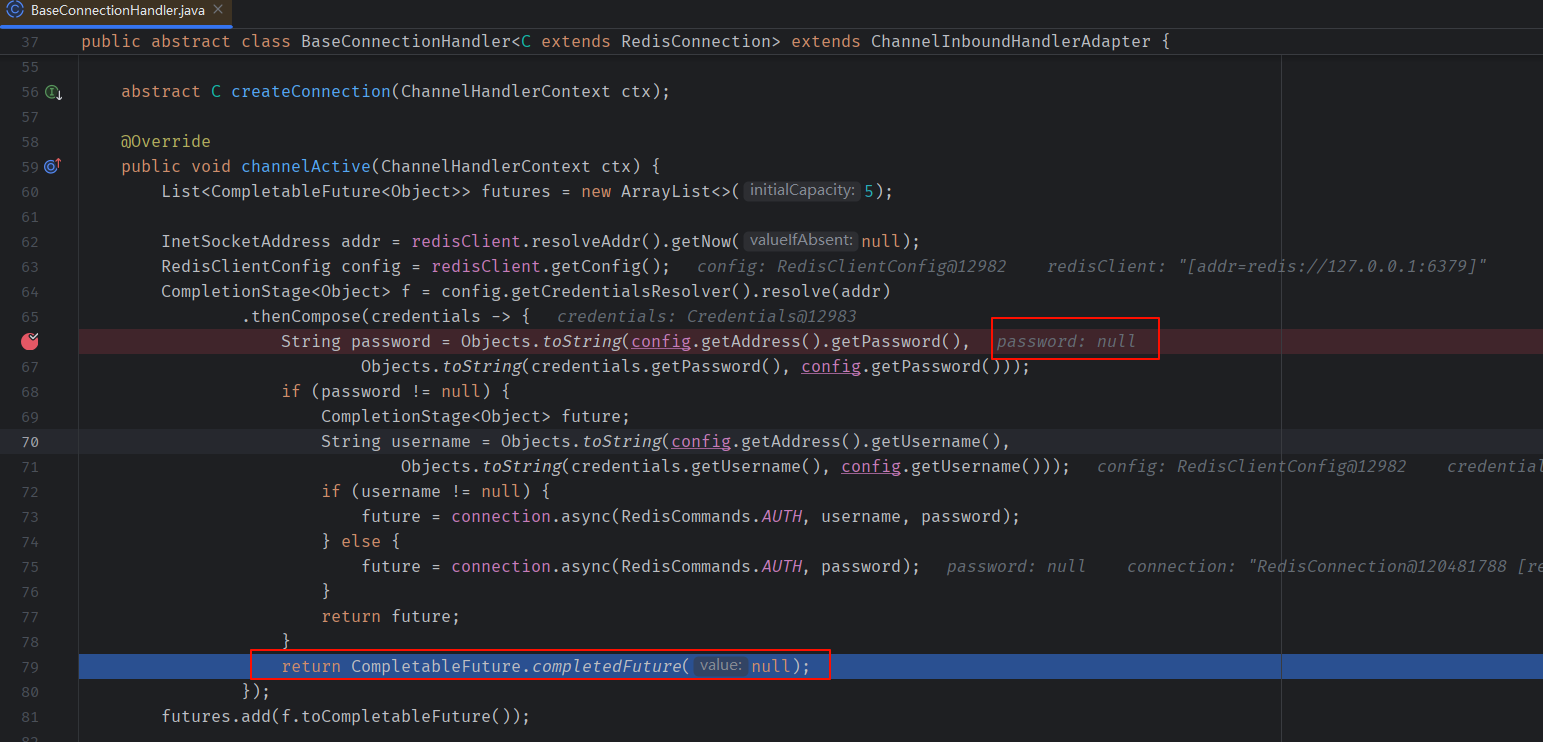This screenshot has height=742, width=1543.
Task: Click the valueIfAbsent parameter hint on line 62
Action: [800, 240]
